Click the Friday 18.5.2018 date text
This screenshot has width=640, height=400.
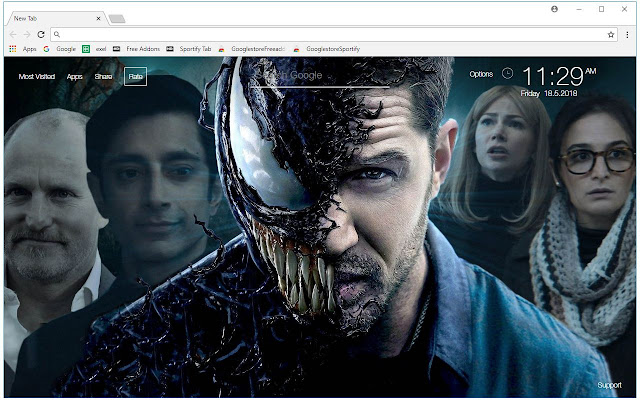pos(549,93)
